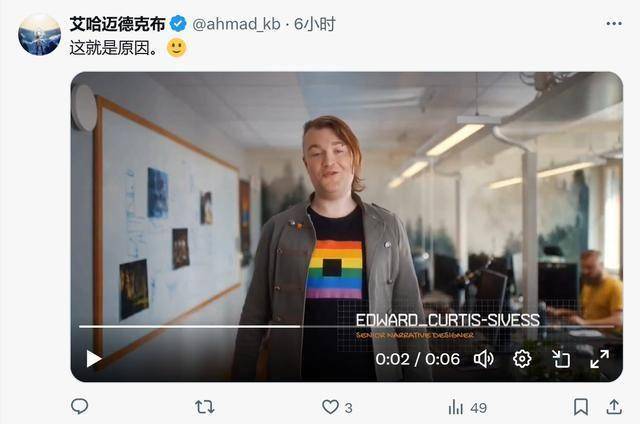Toggle the picture-in-picture mini player
This screenshot has width=640, height=424.
click(x=561, y=359)
